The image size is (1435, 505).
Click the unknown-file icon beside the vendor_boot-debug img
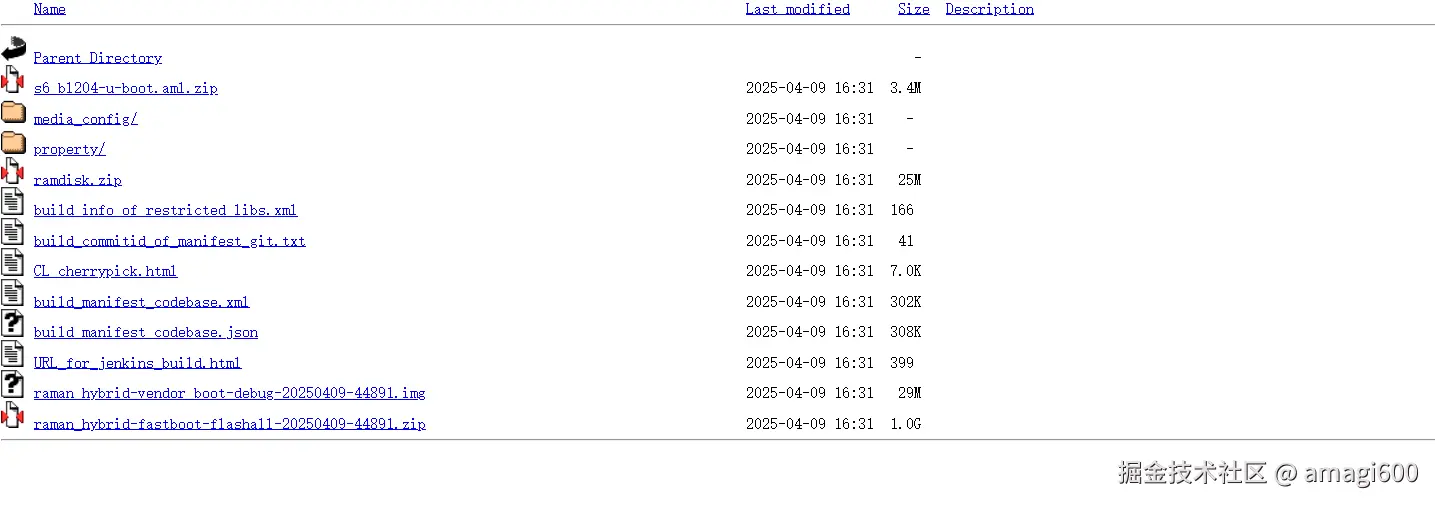[13, 386]
